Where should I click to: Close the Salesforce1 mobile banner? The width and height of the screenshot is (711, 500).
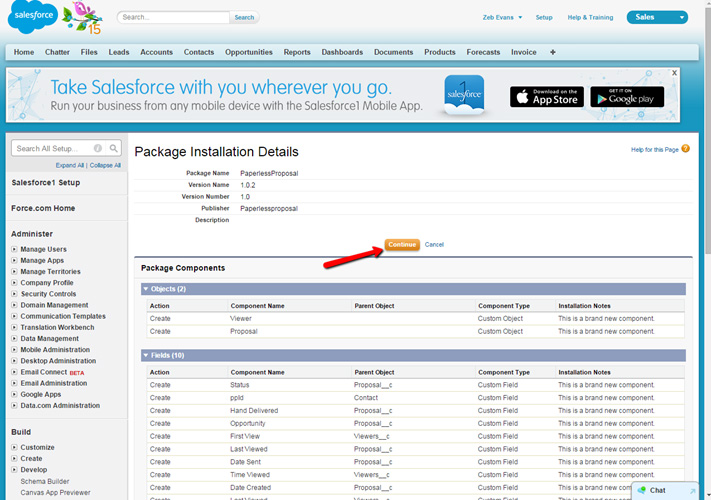click(674, 73)
